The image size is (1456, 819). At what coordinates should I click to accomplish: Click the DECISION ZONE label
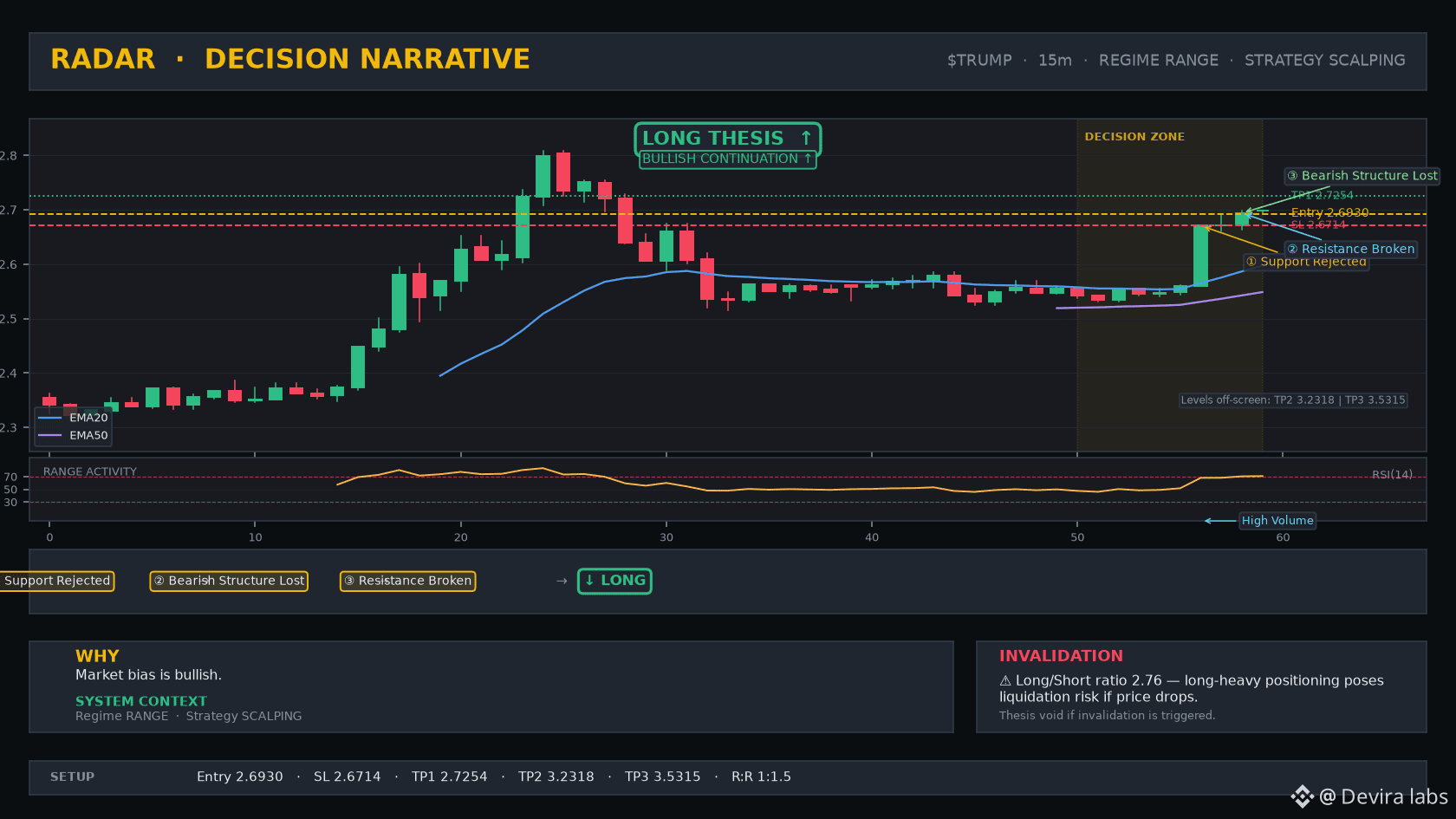[1134, 137]
